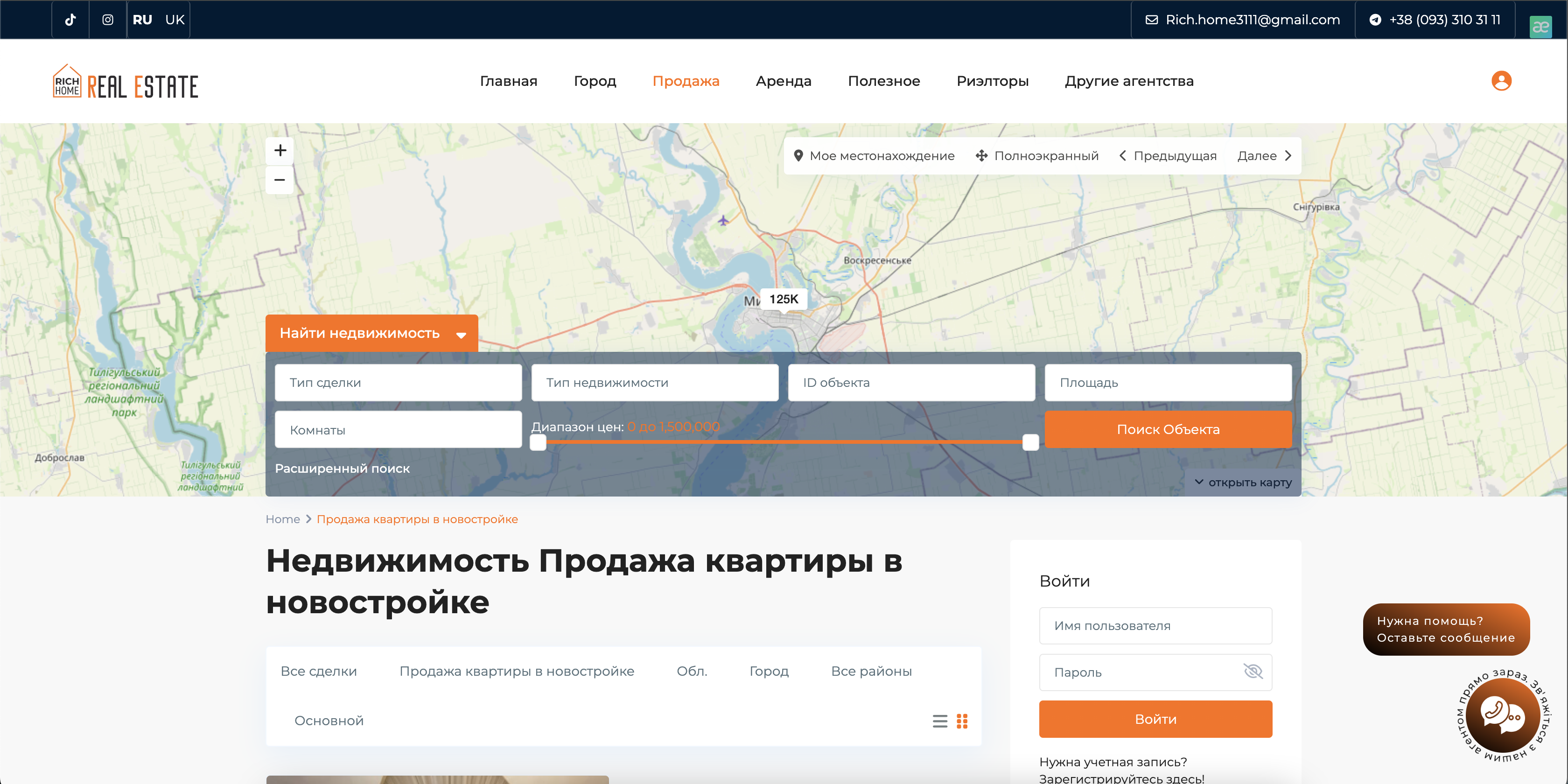Image resolution: width=1568 pixels, height=784 pixels.
Task: Open the Тип недвижимости dropdown
Action: pyautogui.click(x=654, y=382)
